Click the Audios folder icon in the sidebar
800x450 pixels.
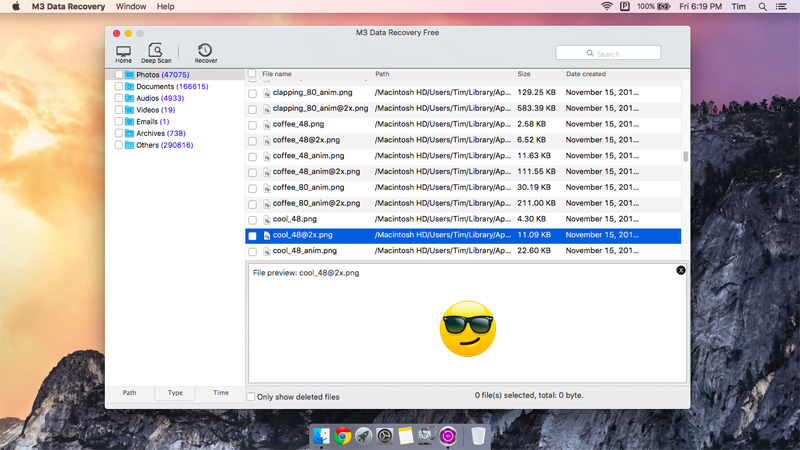click(x=130, y=98)
